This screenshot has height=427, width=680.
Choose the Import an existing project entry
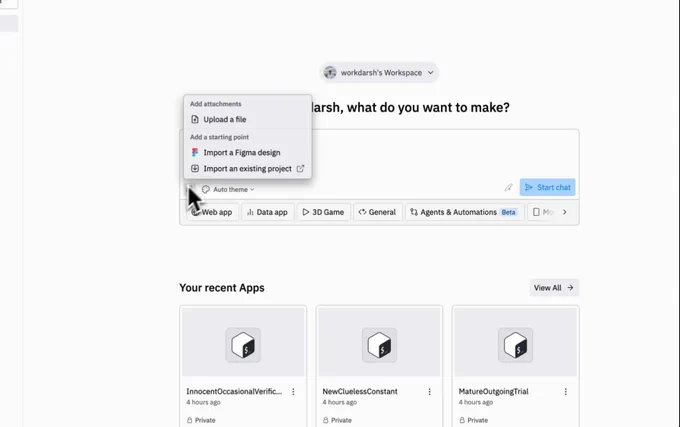(247, 169)
